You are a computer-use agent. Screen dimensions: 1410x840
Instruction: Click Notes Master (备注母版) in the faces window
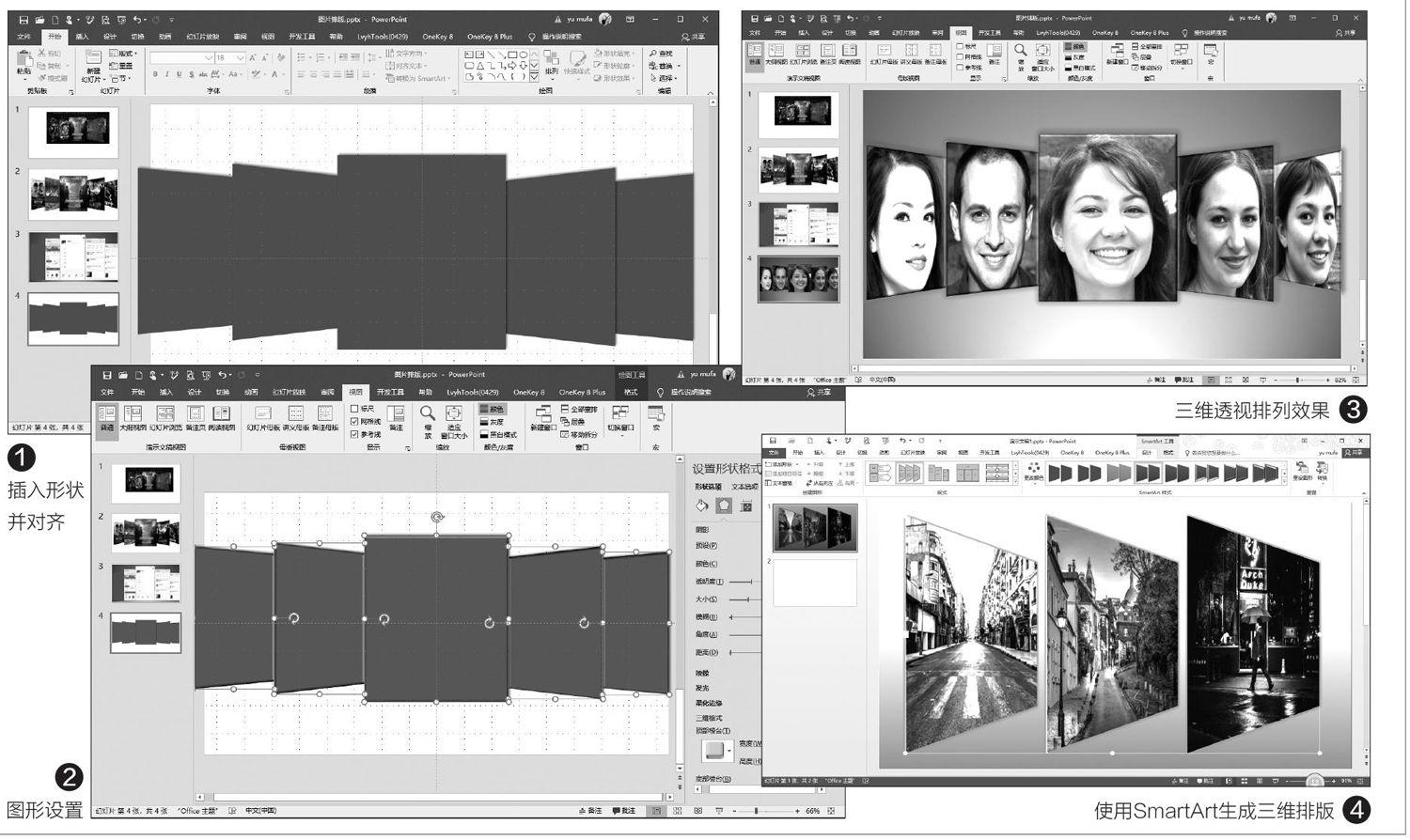936,54
